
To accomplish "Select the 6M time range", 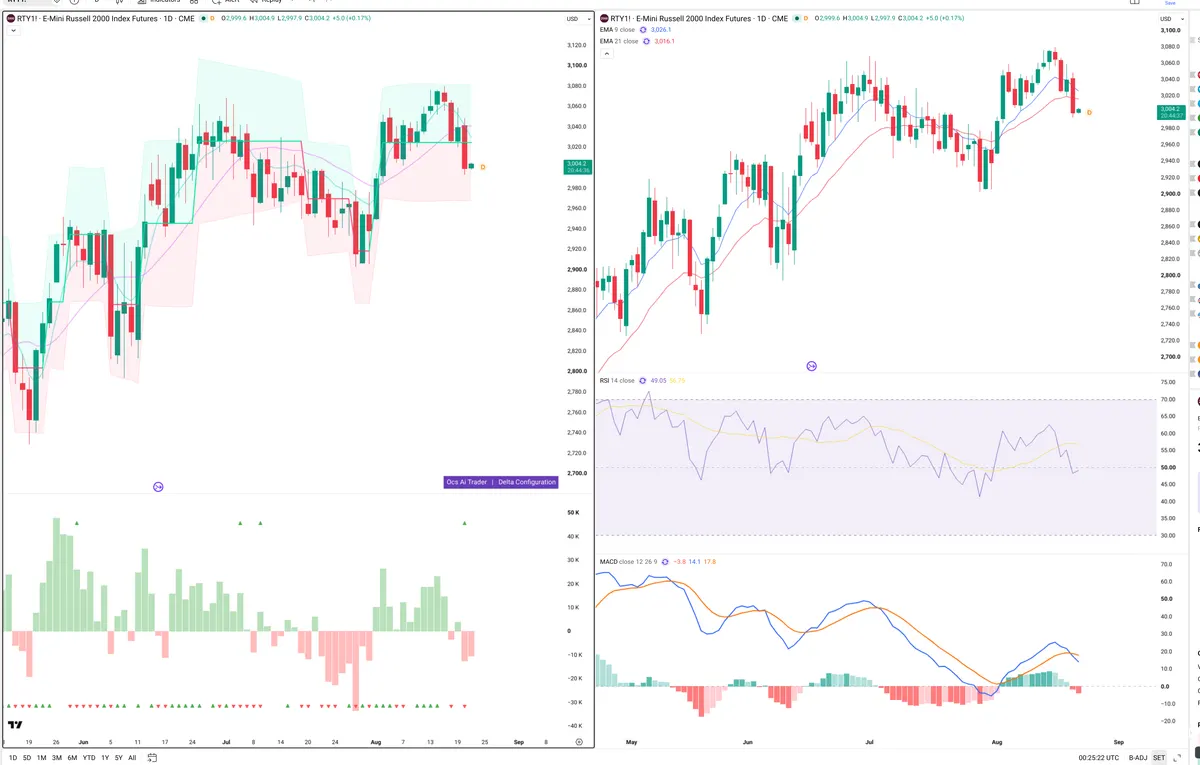I will point(72,758).
